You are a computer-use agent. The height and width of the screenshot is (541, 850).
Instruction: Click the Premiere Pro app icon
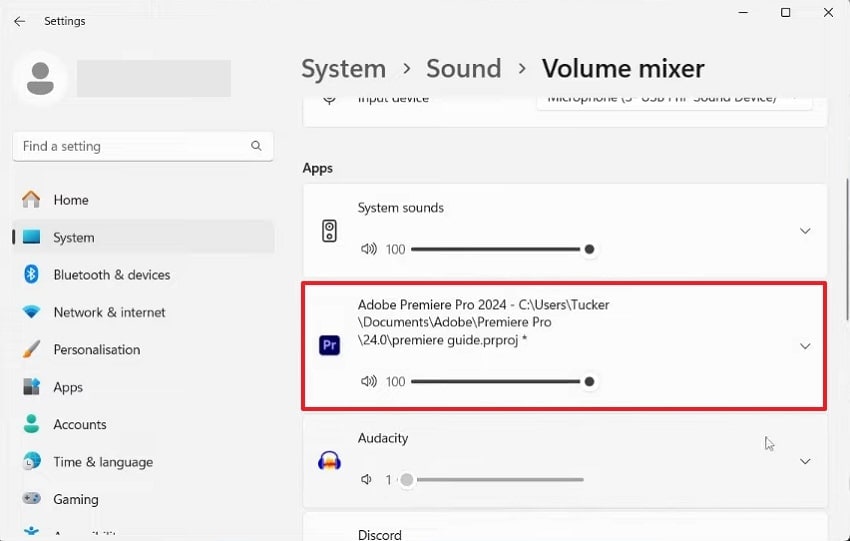click(330, 346)
